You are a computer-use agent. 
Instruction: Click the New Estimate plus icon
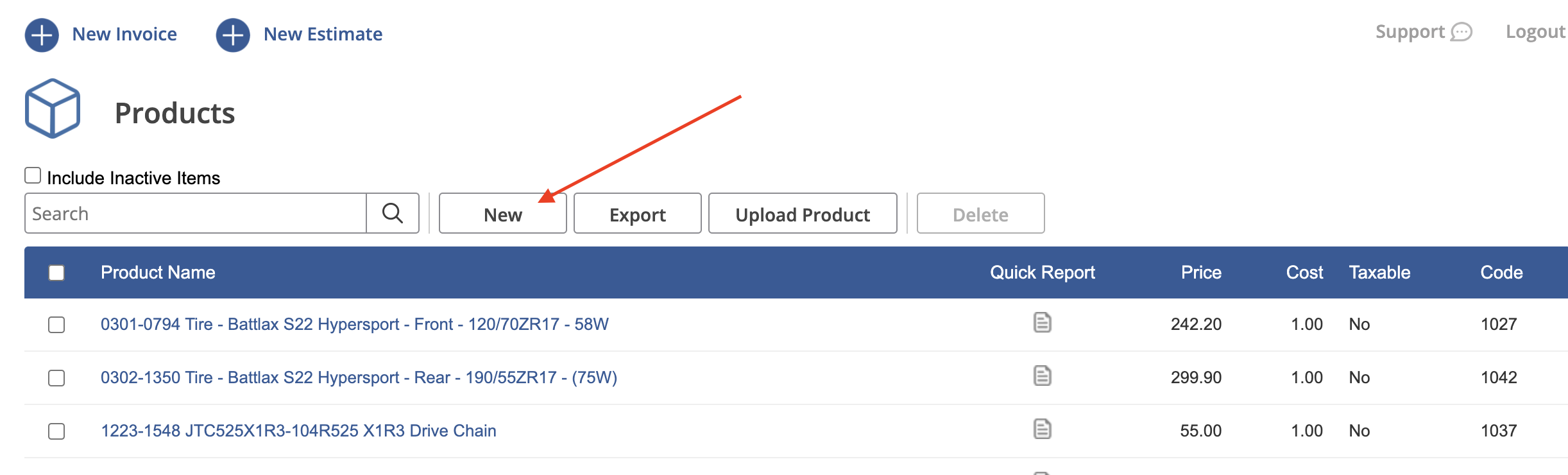click(x=233, y=35)
